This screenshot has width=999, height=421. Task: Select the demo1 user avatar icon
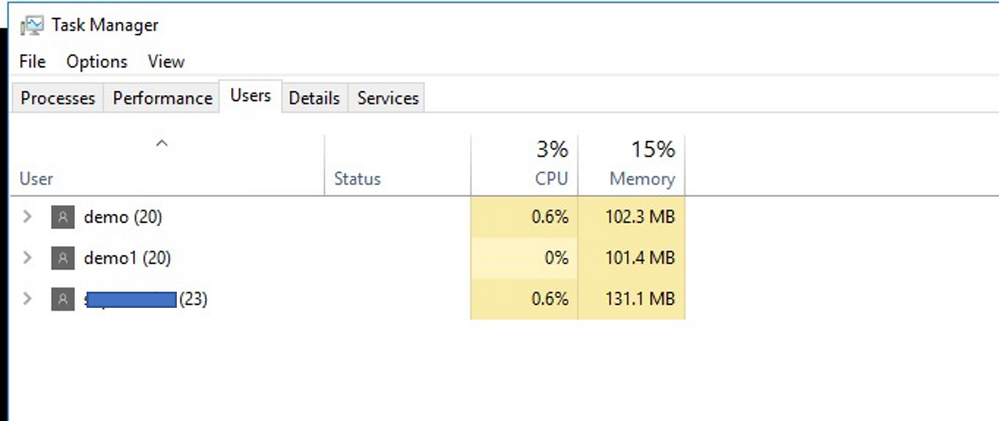(x=62, y=258)
